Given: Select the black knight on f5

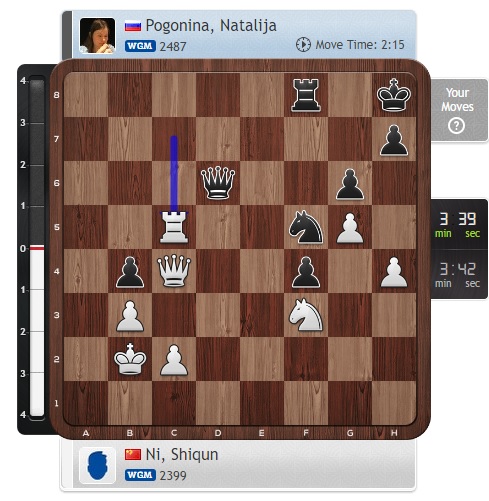Looking at the screenshot, I should [x=306, y=227].
